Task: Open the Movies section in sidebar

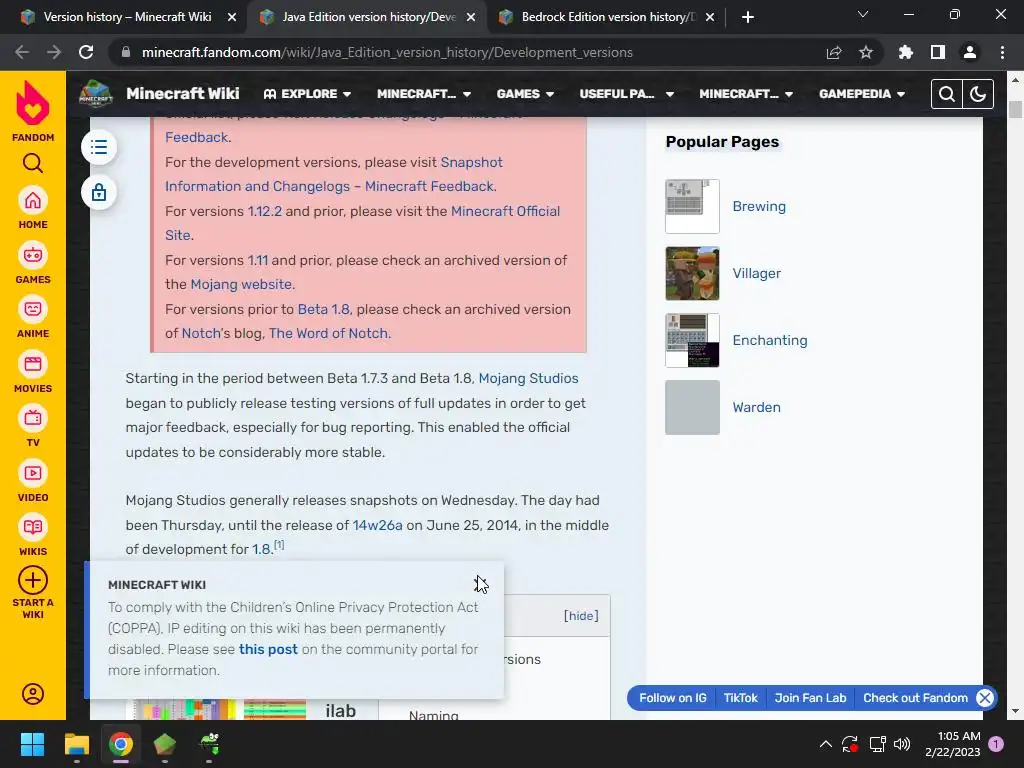Action: pyautogui.click(x=33, y=372)
